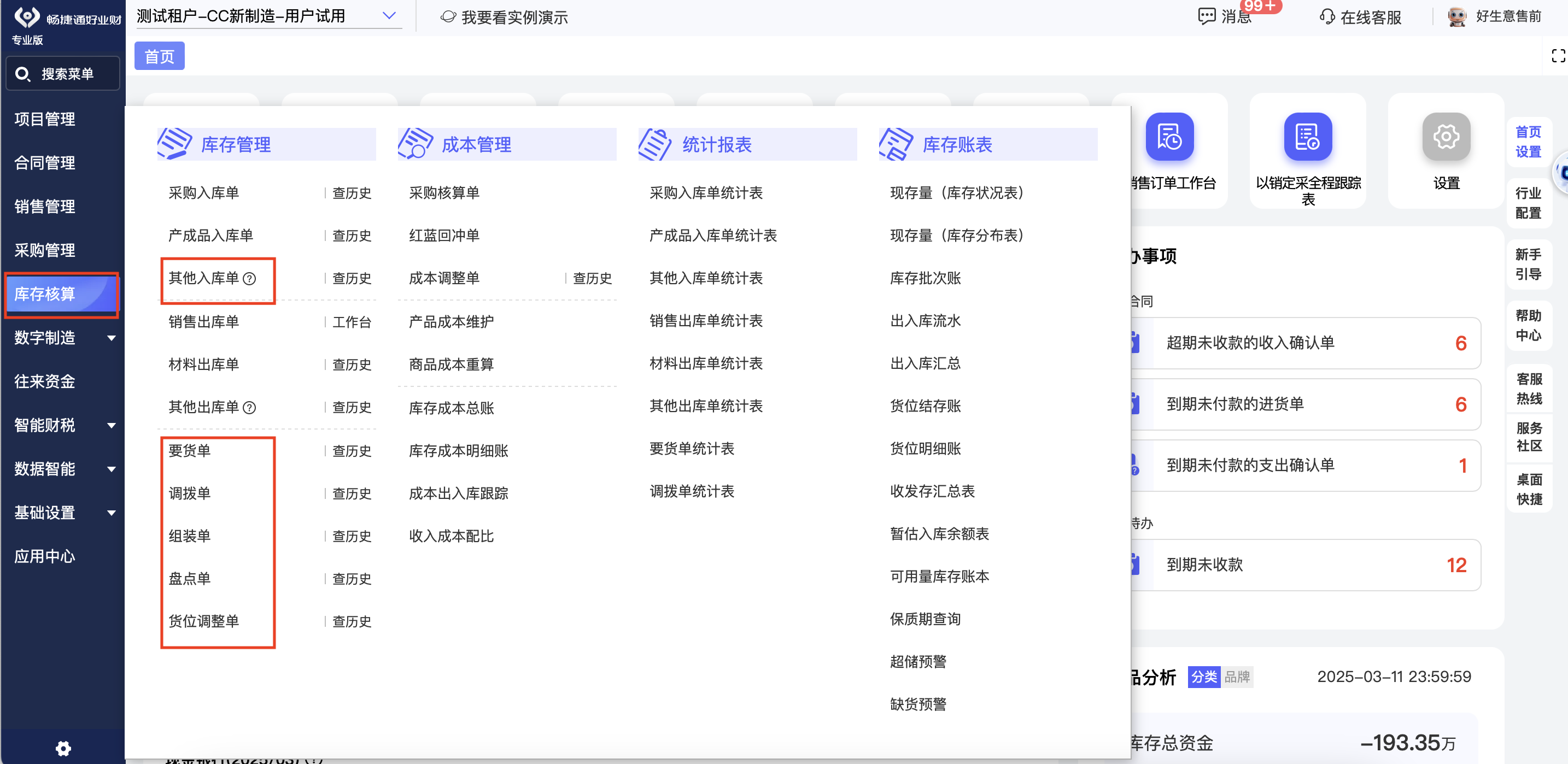Screen dimensions: 1568x764
Task: Click 帮助中心 in the right panel
Action: point(1529,325)
